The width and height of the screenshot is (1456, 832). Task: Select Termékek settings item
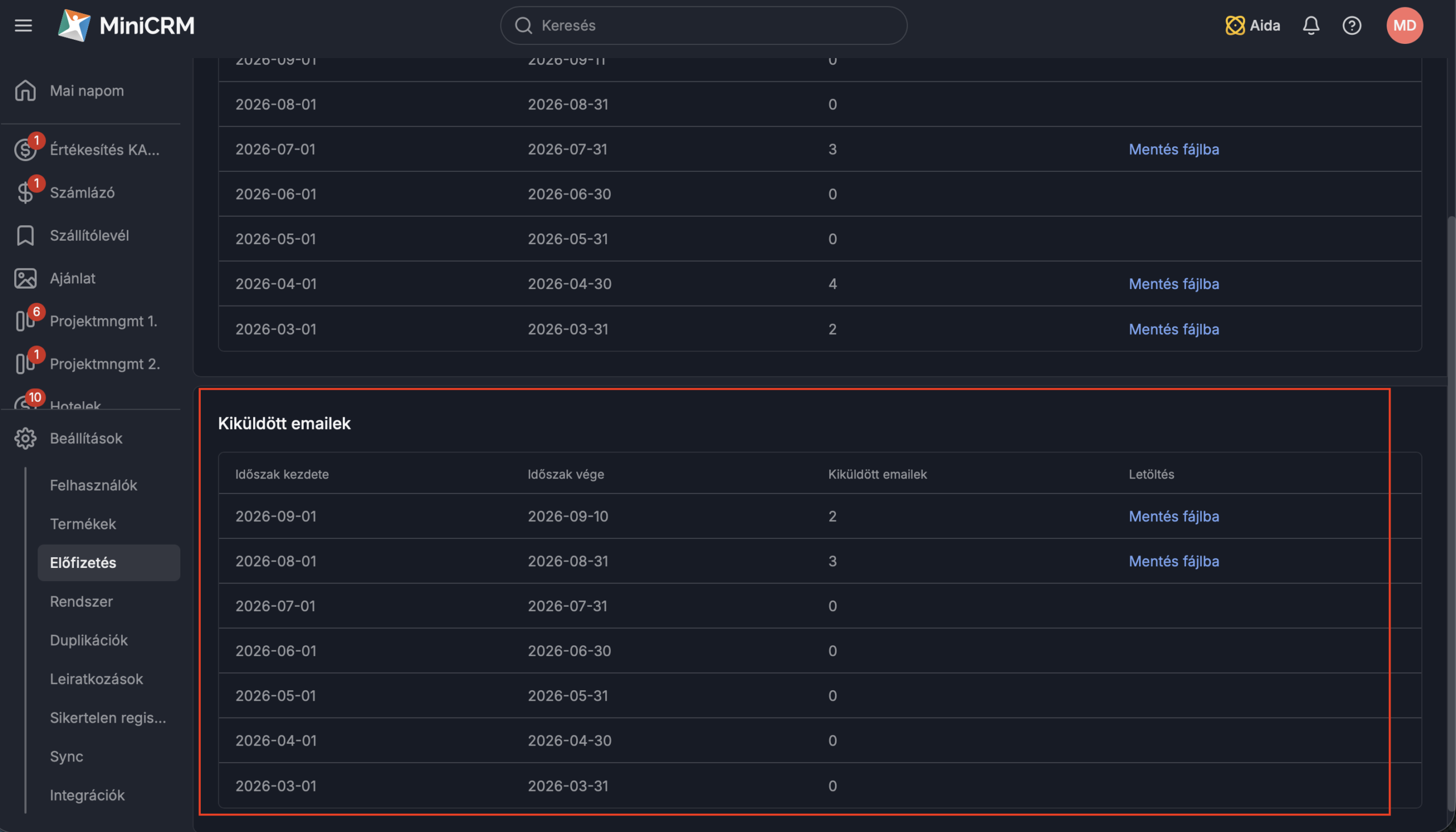[83, 524]
